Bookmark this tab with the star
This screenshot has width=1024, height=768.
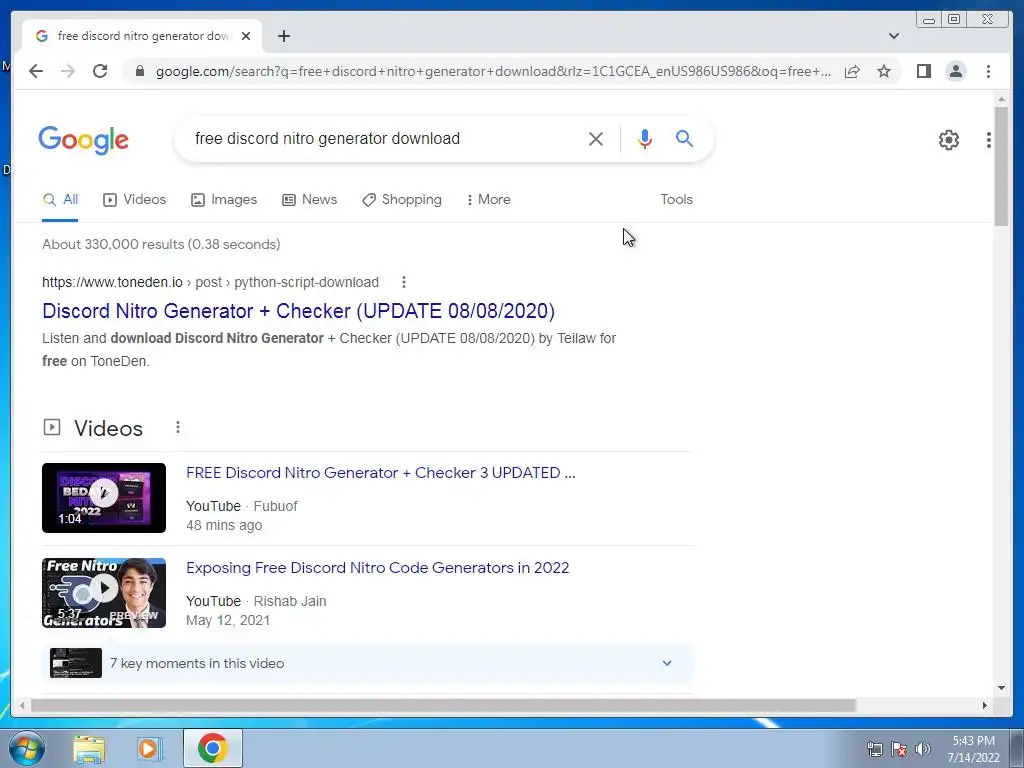[x=884, y=71]
